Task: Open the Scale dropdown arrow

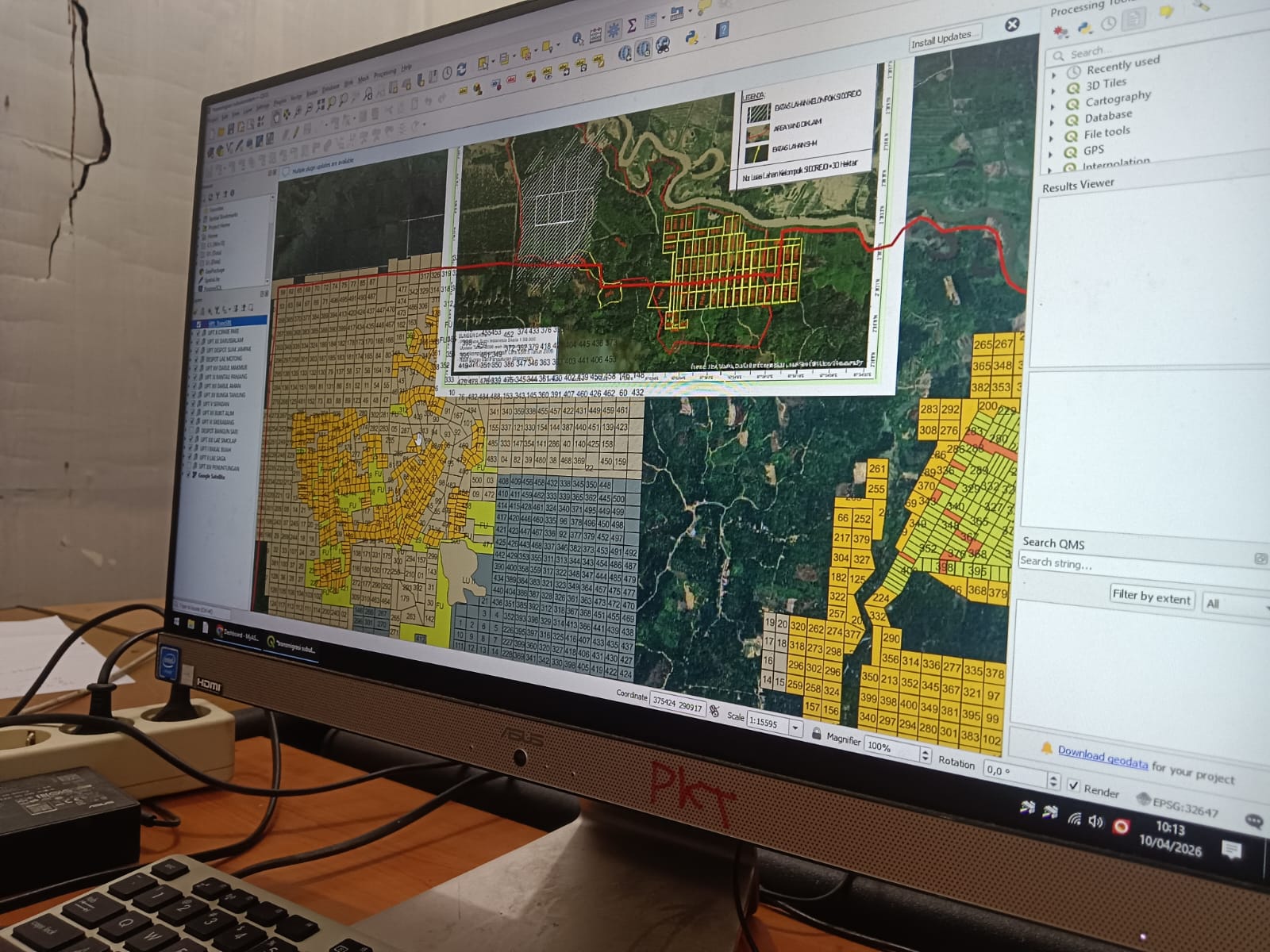Action: 795,727
